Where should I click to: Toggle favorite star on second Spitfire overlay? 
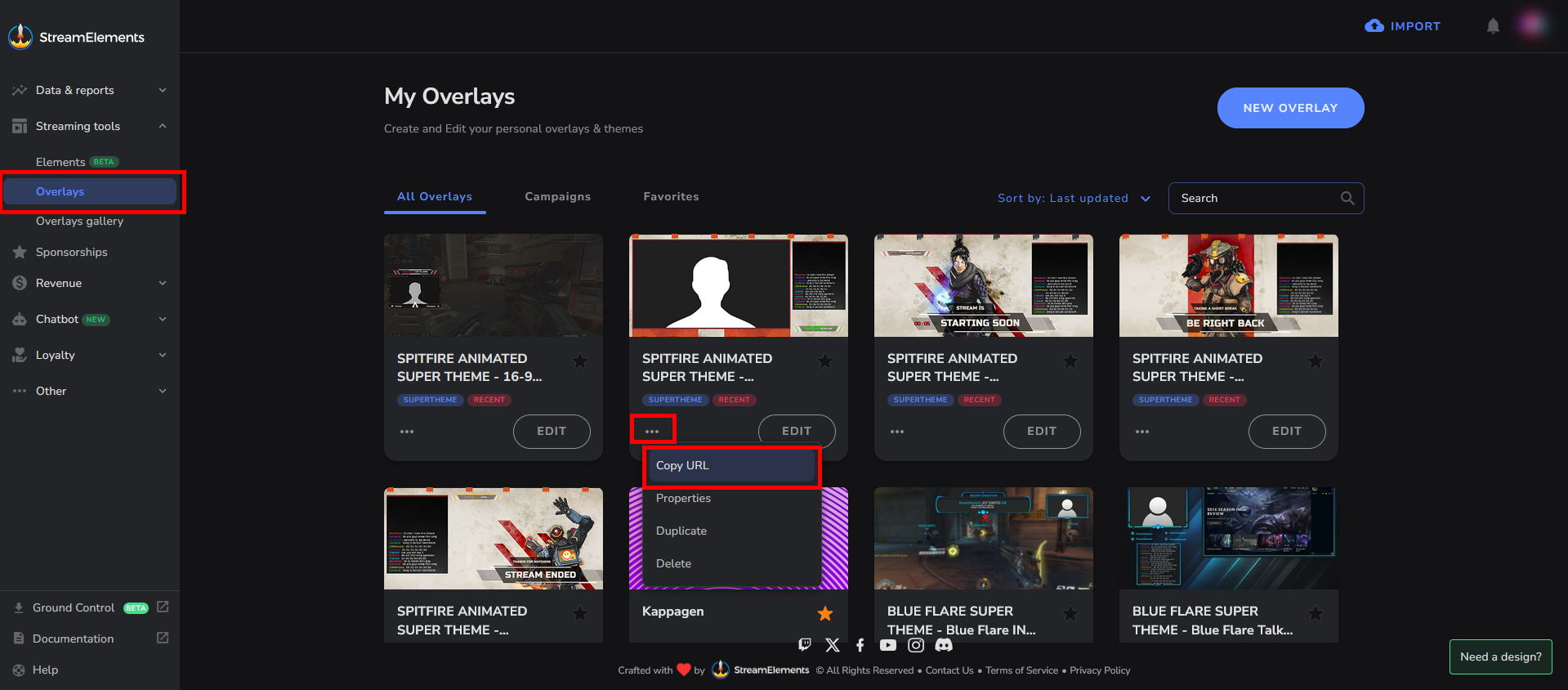pyautogui.click(x=825, y=360)
